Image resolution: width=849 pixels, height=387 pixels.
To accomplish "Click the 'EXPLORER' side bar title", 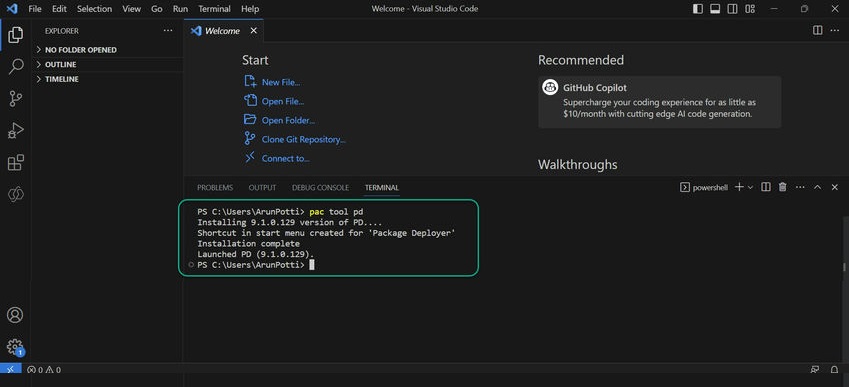I will pyautogui.click(x=62, y=31).
